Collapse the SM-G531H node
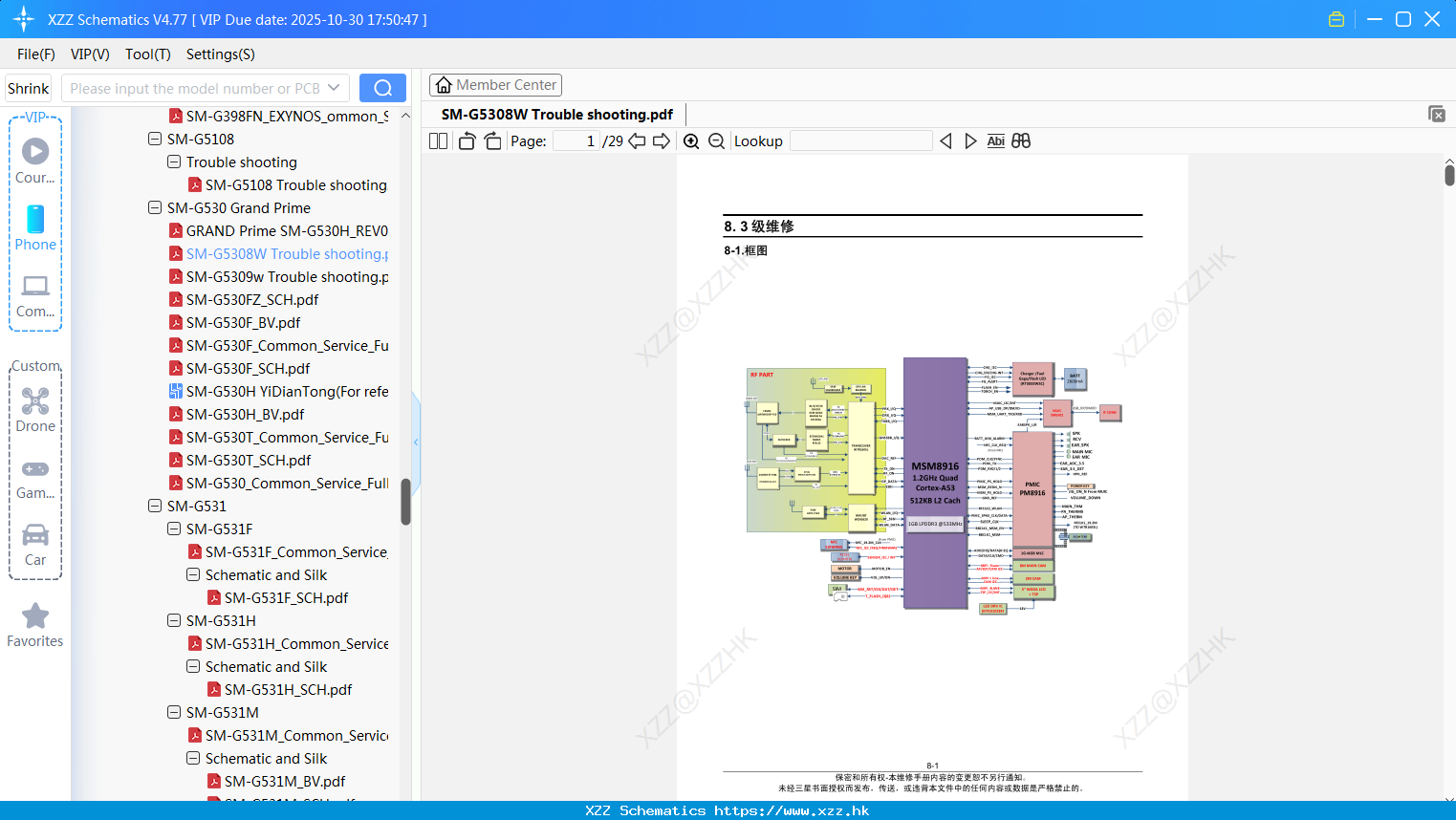Screen dimensions: 1456x820 point(174,620)
